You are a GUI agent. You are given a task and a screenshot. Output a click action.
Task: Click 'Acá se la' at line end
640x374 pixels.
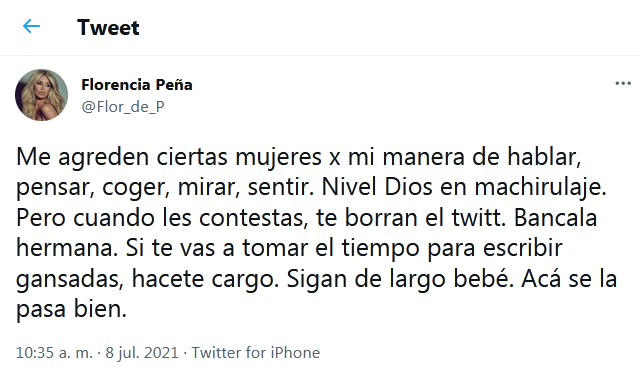(569, 279)
